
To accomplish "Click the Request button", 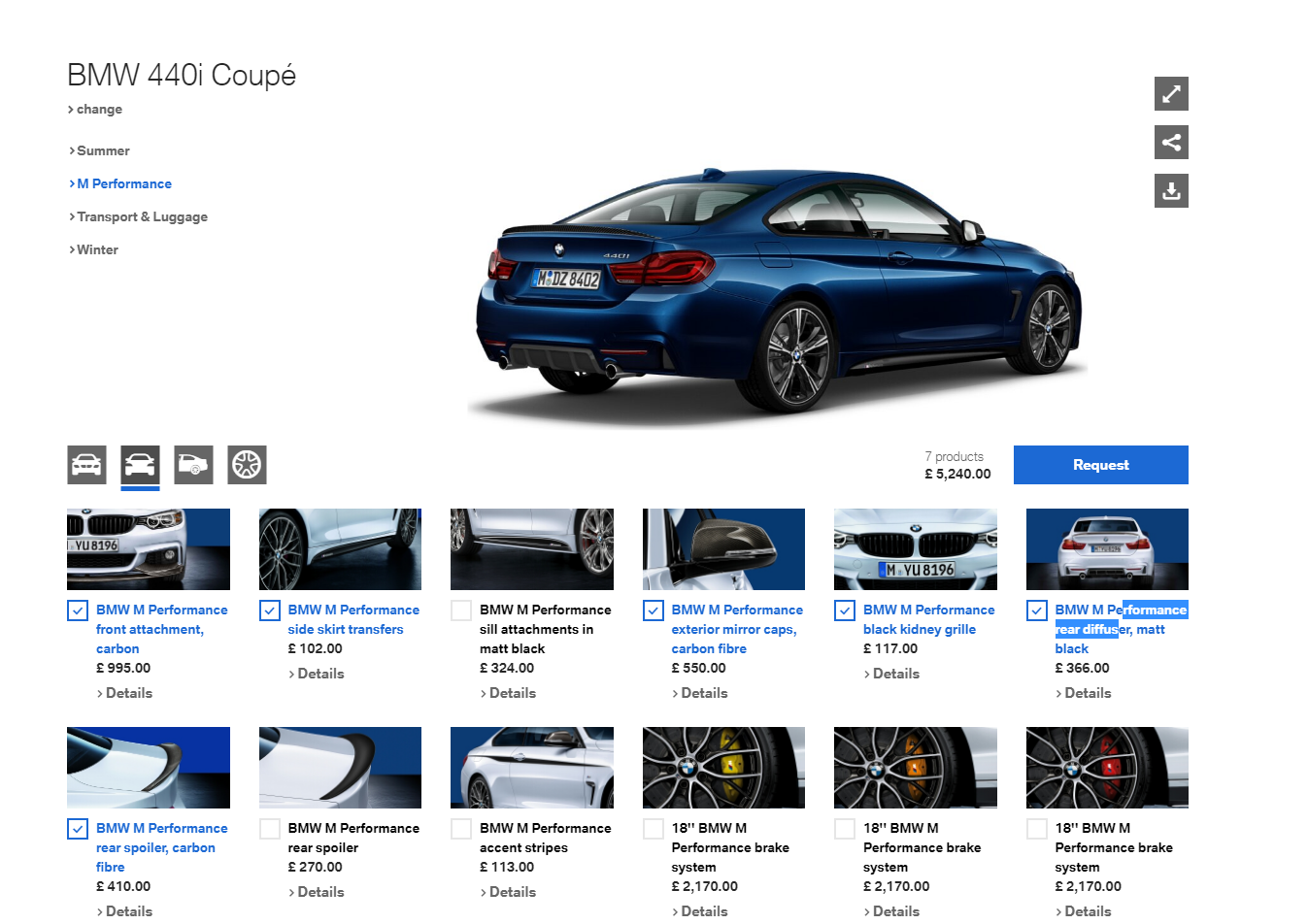I will pos(1101,465).
